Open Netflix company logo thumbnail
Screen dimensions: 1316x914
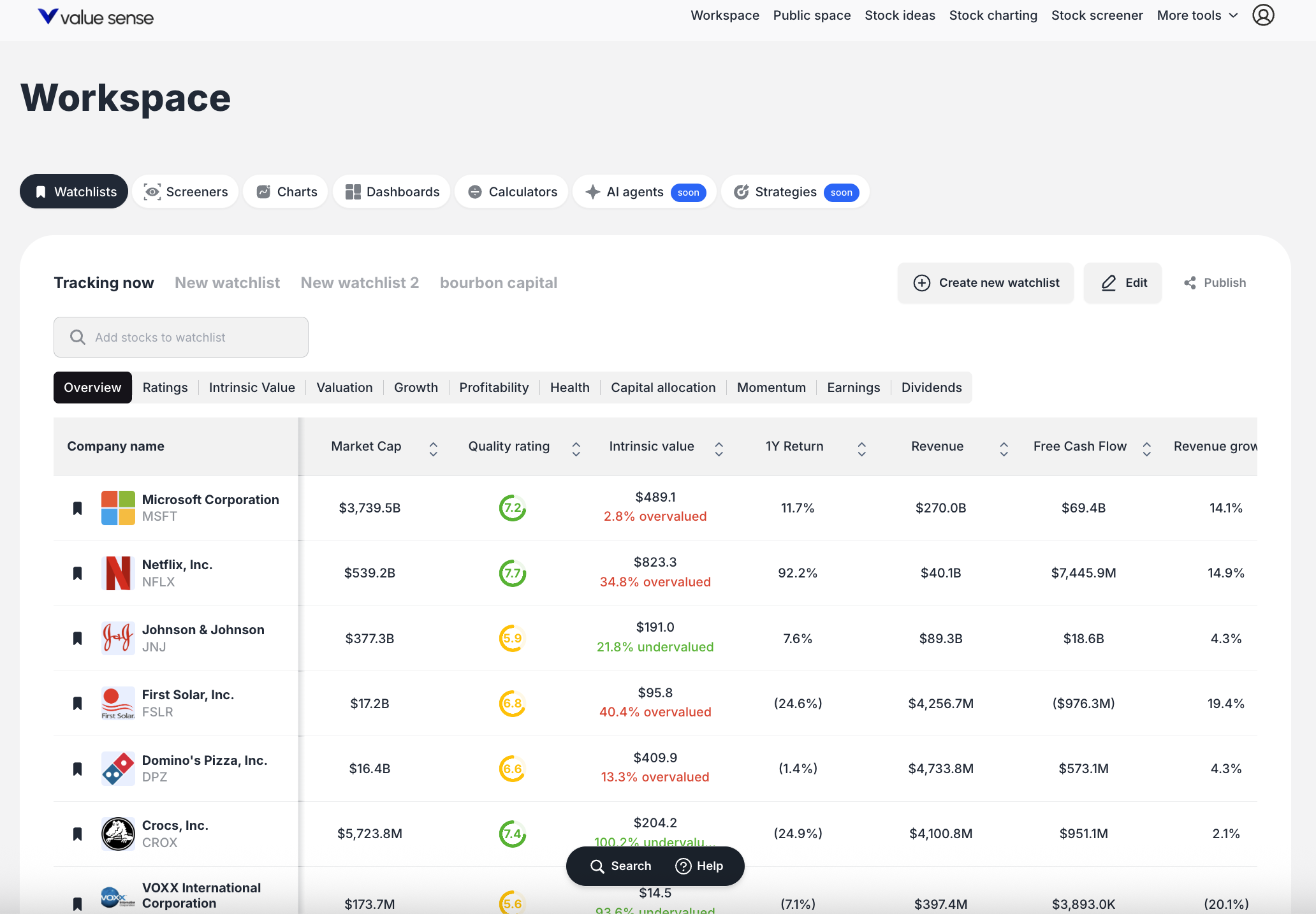tap(118, 573)
